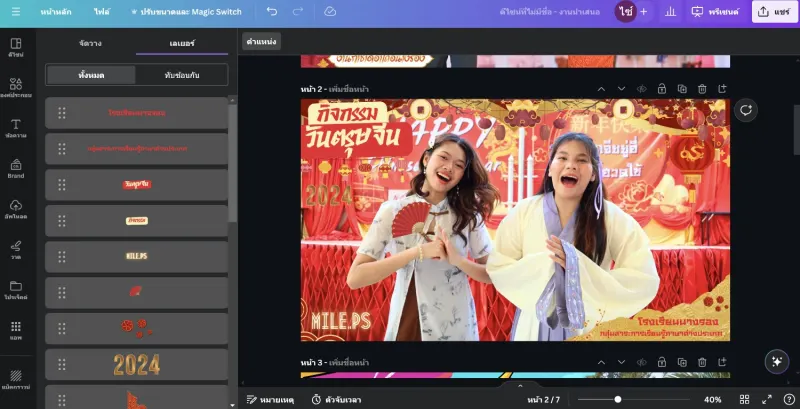The image size is (800, 409).
Task: Expand the page thumbnails drawer chevron
Action: pos(520,386)
